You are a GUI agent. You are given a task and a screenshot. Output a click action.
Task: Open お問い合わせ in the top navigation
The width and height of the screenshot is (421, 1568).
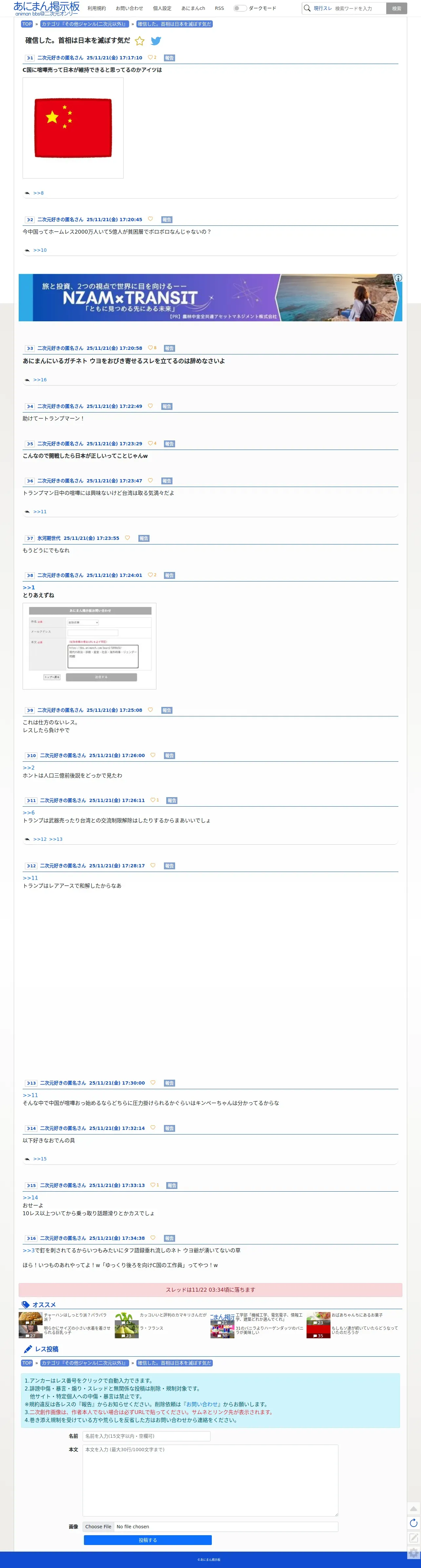(130, 9)
